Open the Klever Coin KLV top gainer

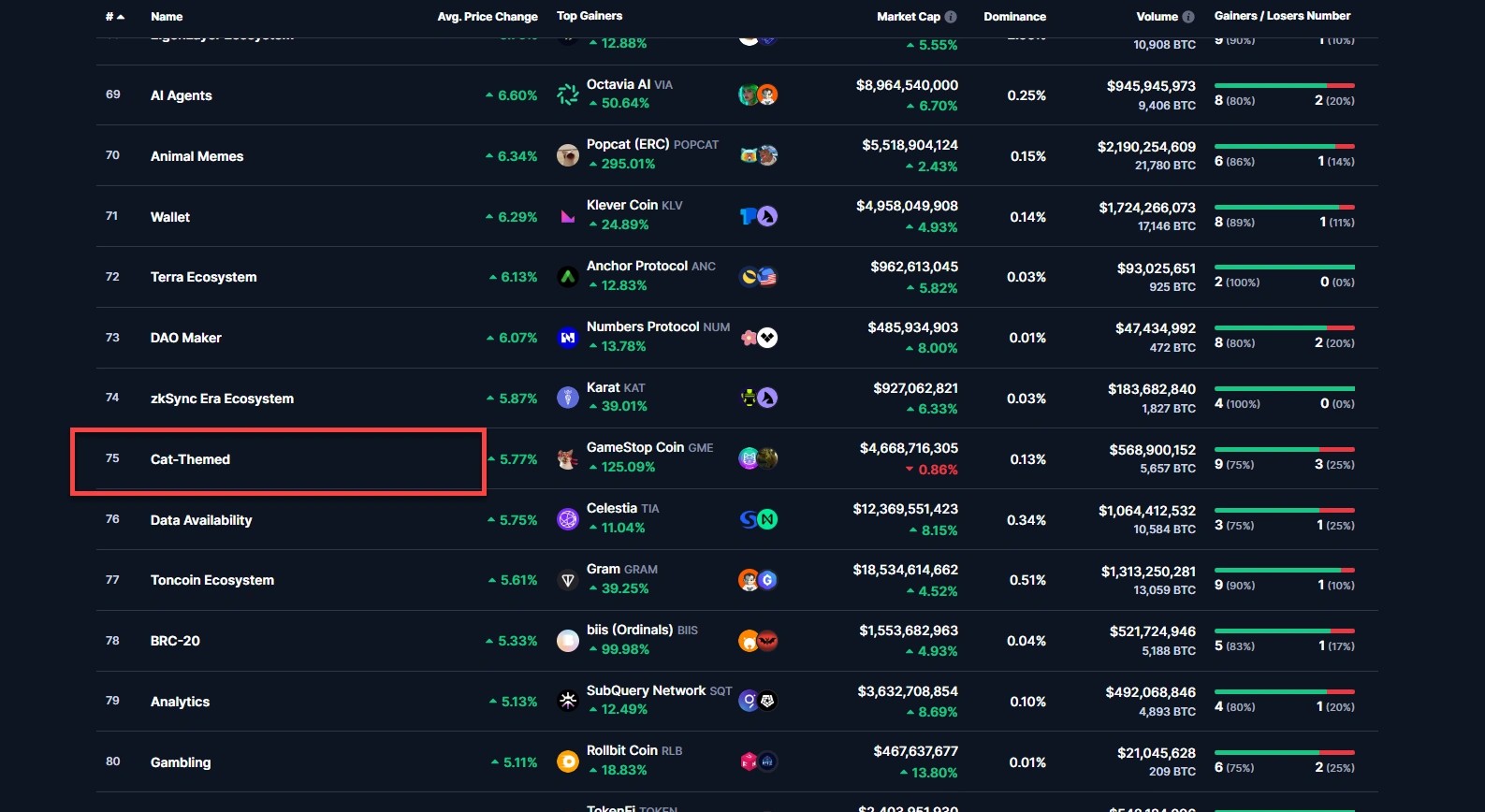pos(634,205)
